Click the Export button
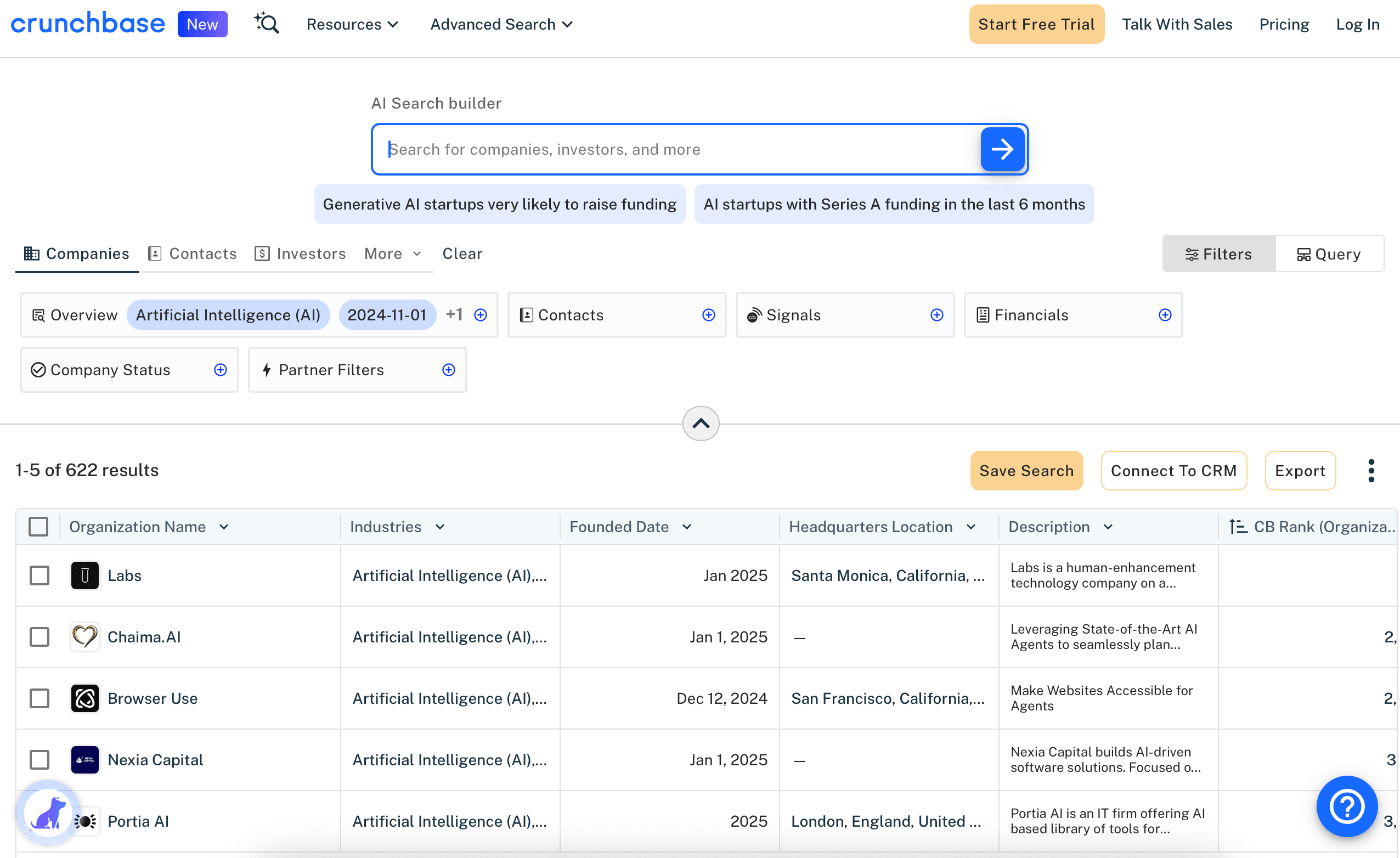 click(1300, 471)
